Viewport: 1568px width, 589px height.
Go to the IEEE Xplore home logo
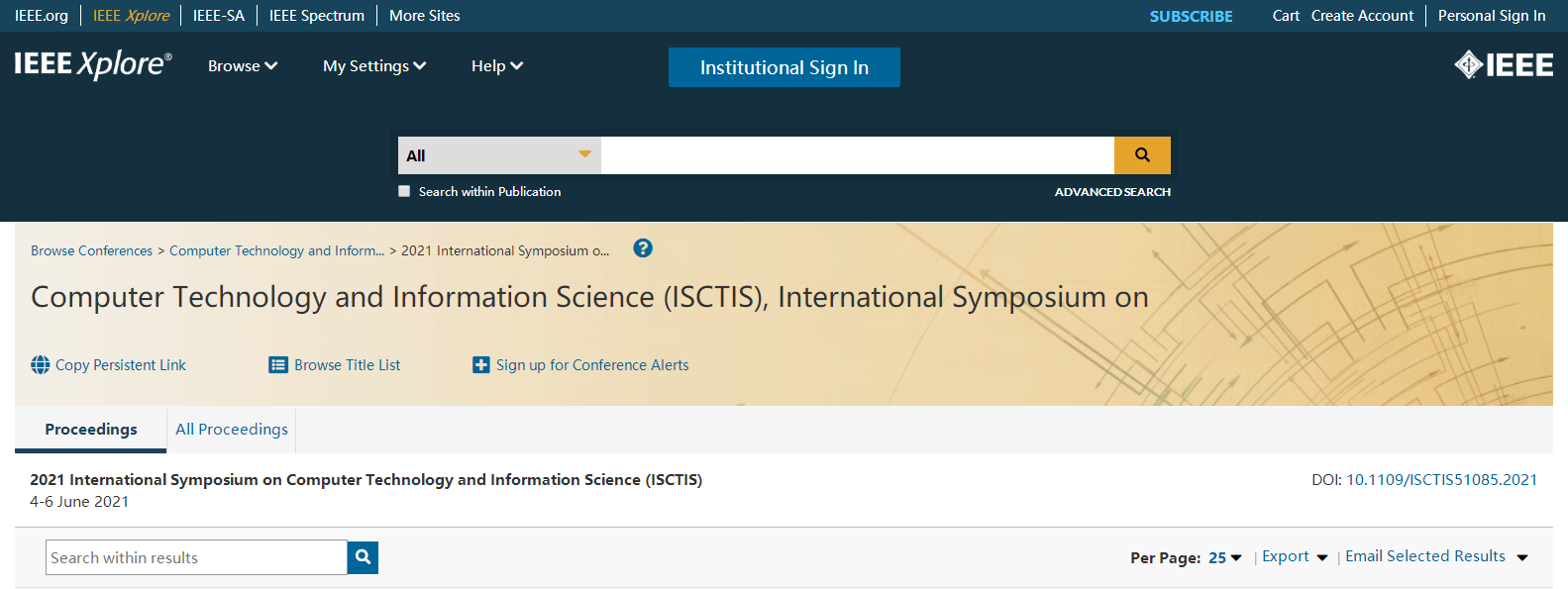click(93, 64)
